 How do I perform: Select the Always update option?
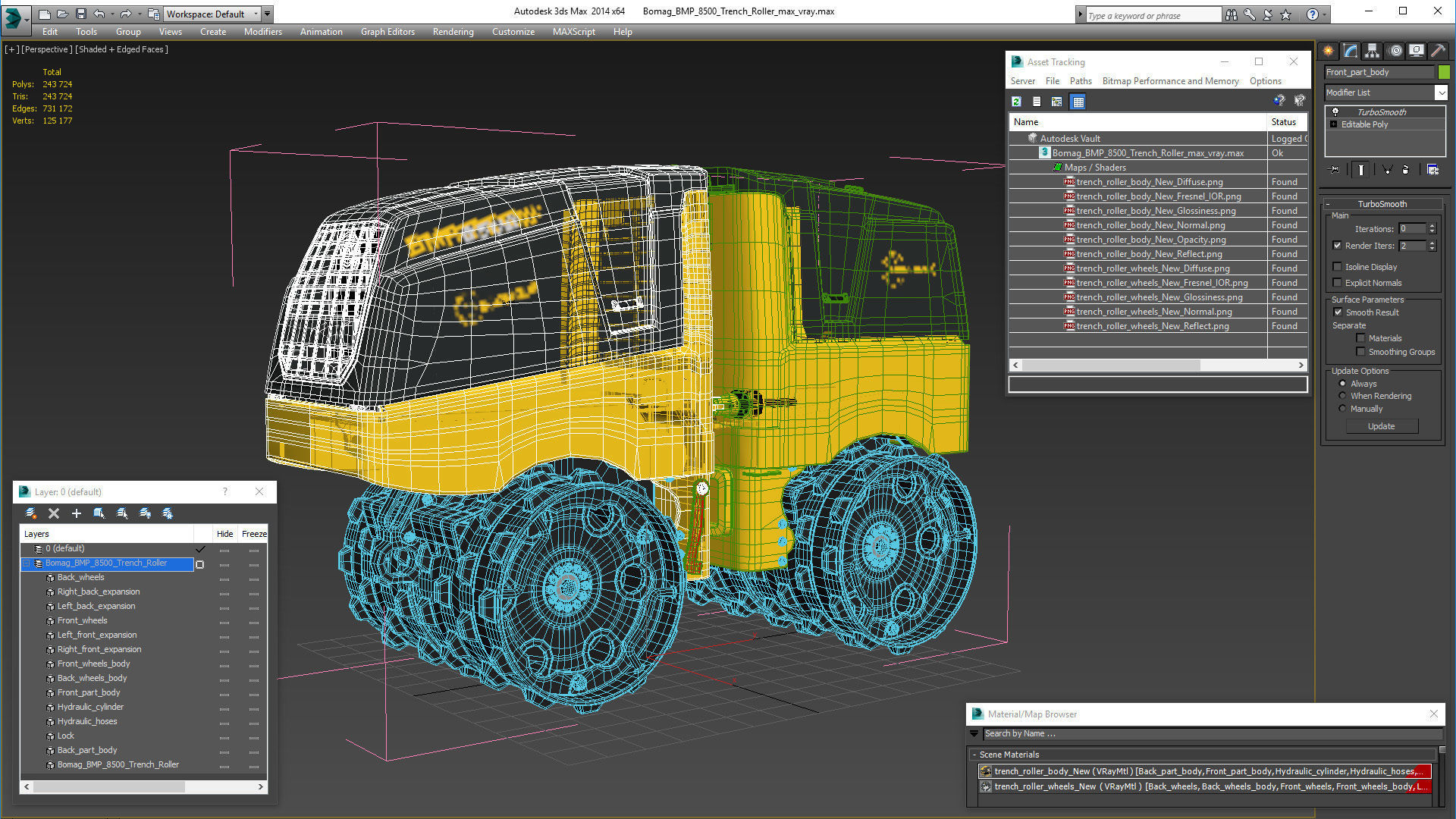(x=1342, y=383)
